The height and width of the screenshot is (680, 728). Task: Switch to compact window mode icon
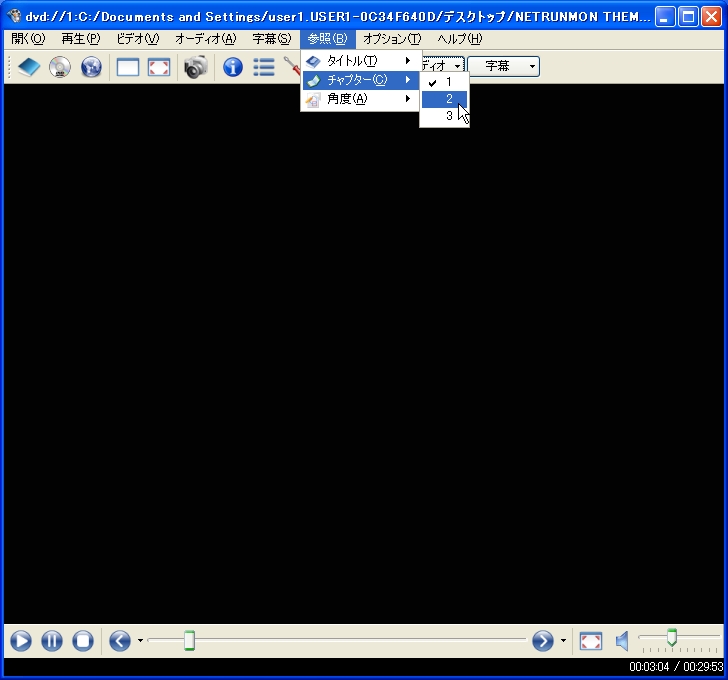click(128, 67)
